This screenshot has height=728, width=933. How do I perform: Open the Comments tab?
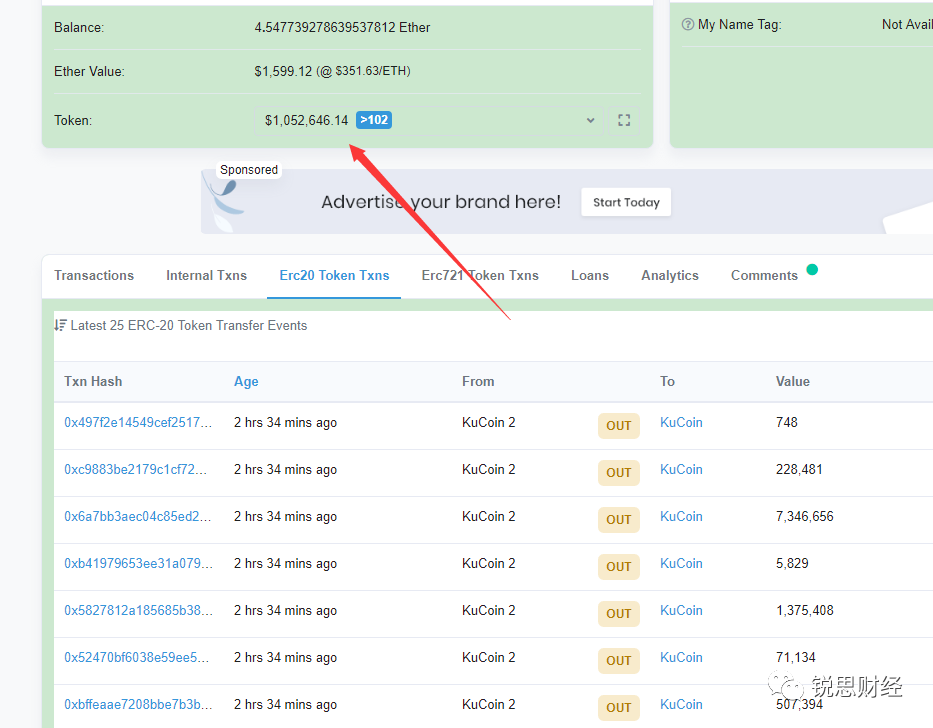764,276
